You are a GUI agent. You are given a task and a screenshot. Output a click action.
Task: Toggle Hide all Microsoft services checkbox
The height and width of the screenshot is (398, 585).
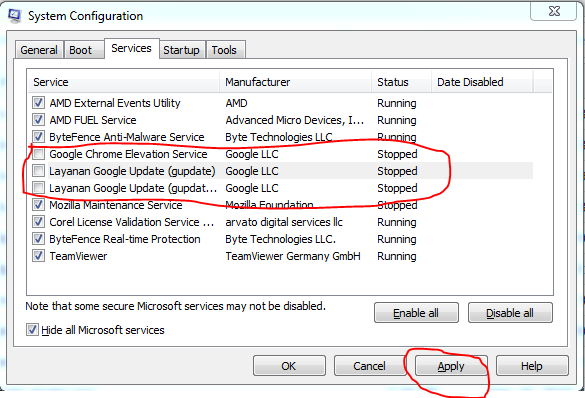click(x=32, y=330)
